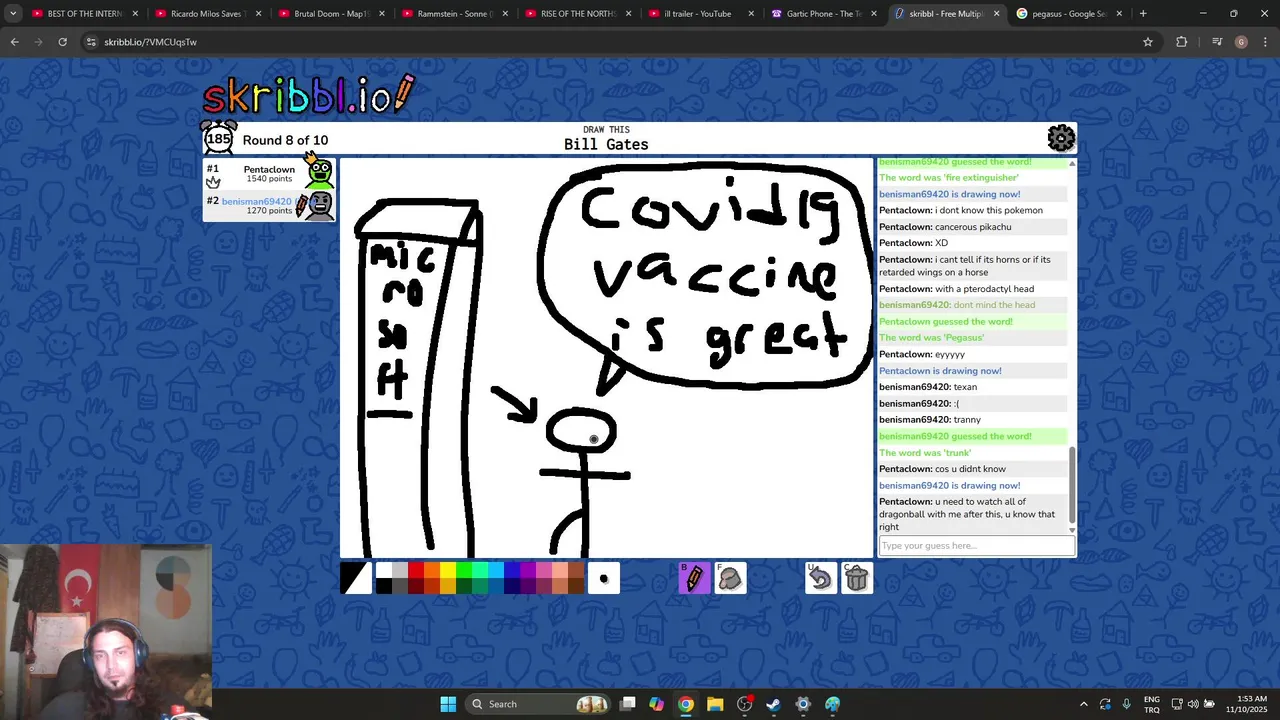Click the browser address bar URL
Viewport: 1280px width, 720px height.
(150, 42)
